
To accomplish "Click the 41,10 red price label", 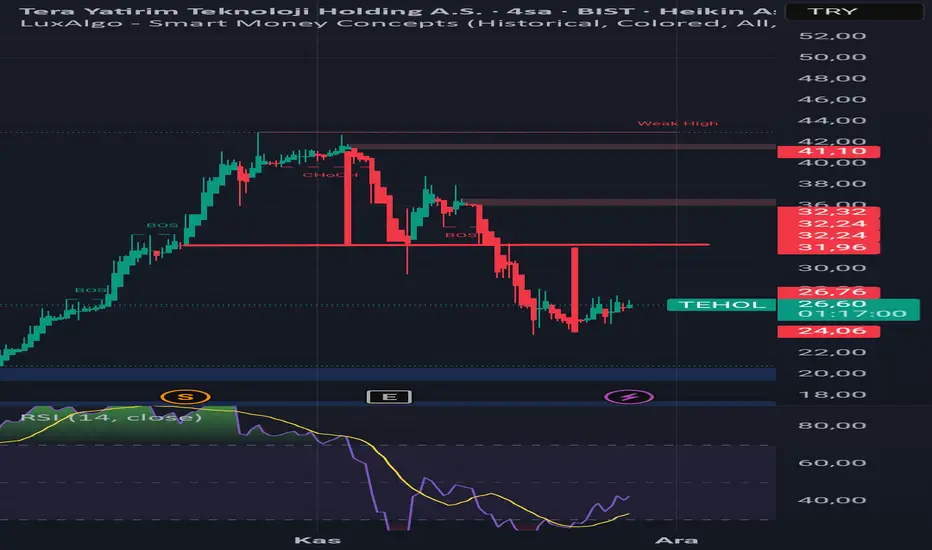I will (x=829, y=152).
